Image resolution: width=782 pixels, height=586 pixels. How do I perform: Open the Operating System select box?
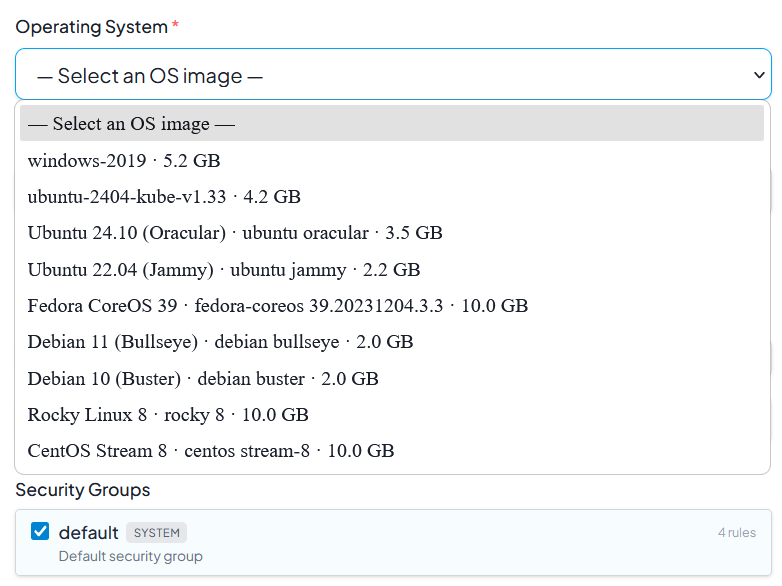coord(393,74)
